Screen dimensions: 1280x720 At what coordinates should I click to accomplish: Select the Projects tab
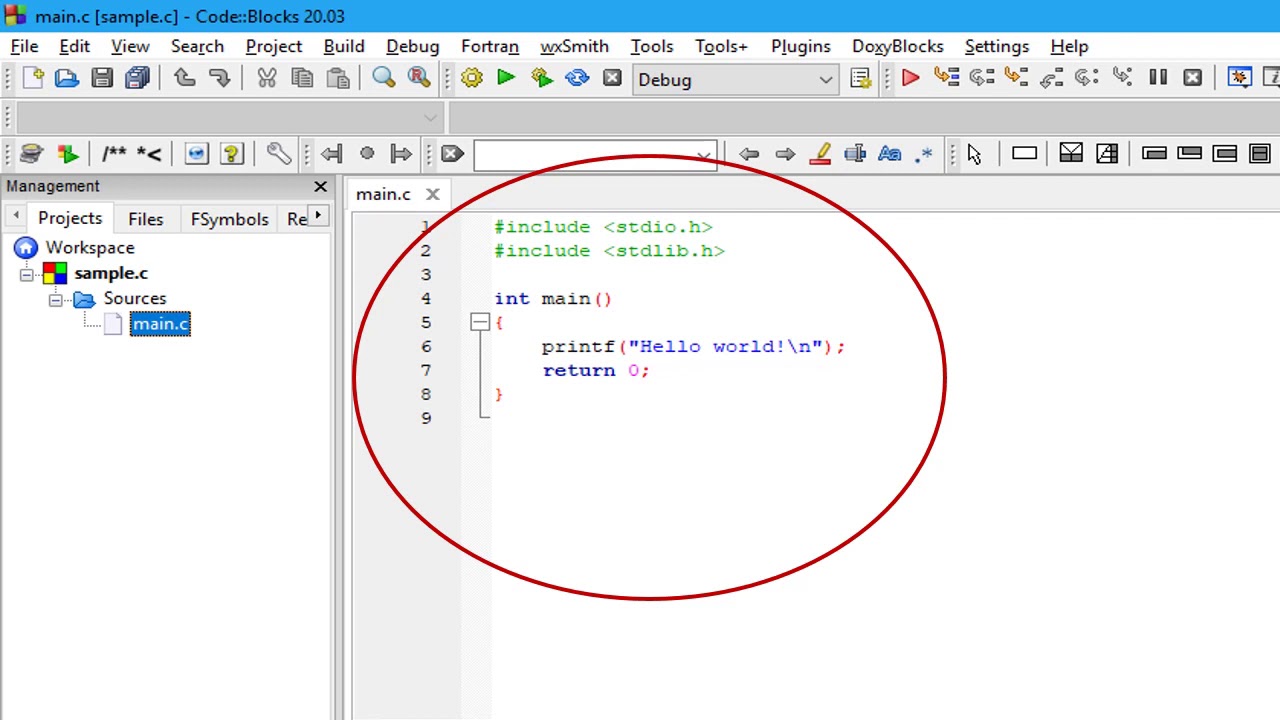(70, 218)
